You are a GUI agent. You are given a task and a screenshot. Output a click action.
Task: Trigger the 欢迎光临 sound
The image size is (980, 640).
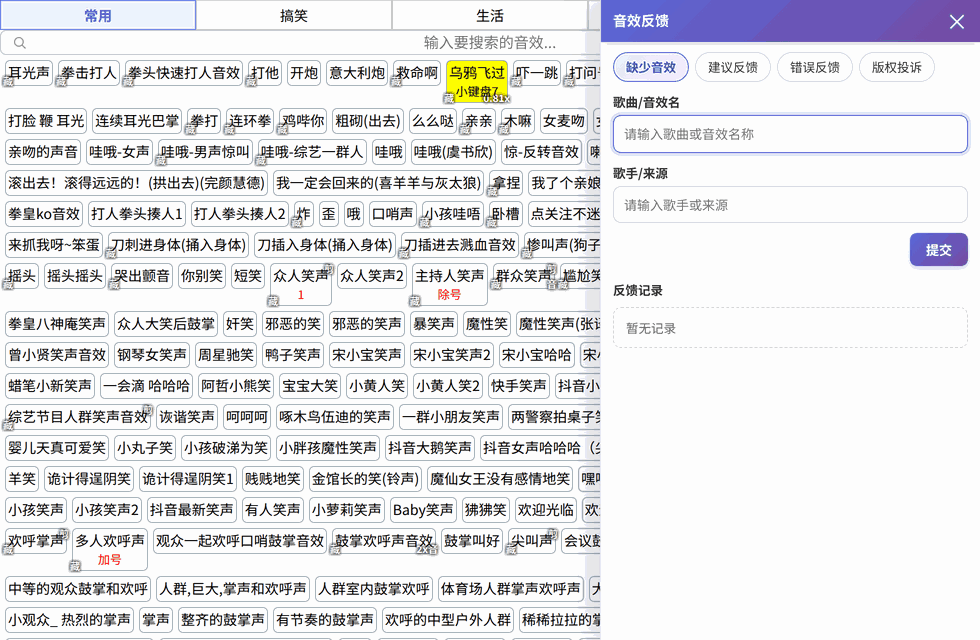pyautogui.click(x=546, y=510)
